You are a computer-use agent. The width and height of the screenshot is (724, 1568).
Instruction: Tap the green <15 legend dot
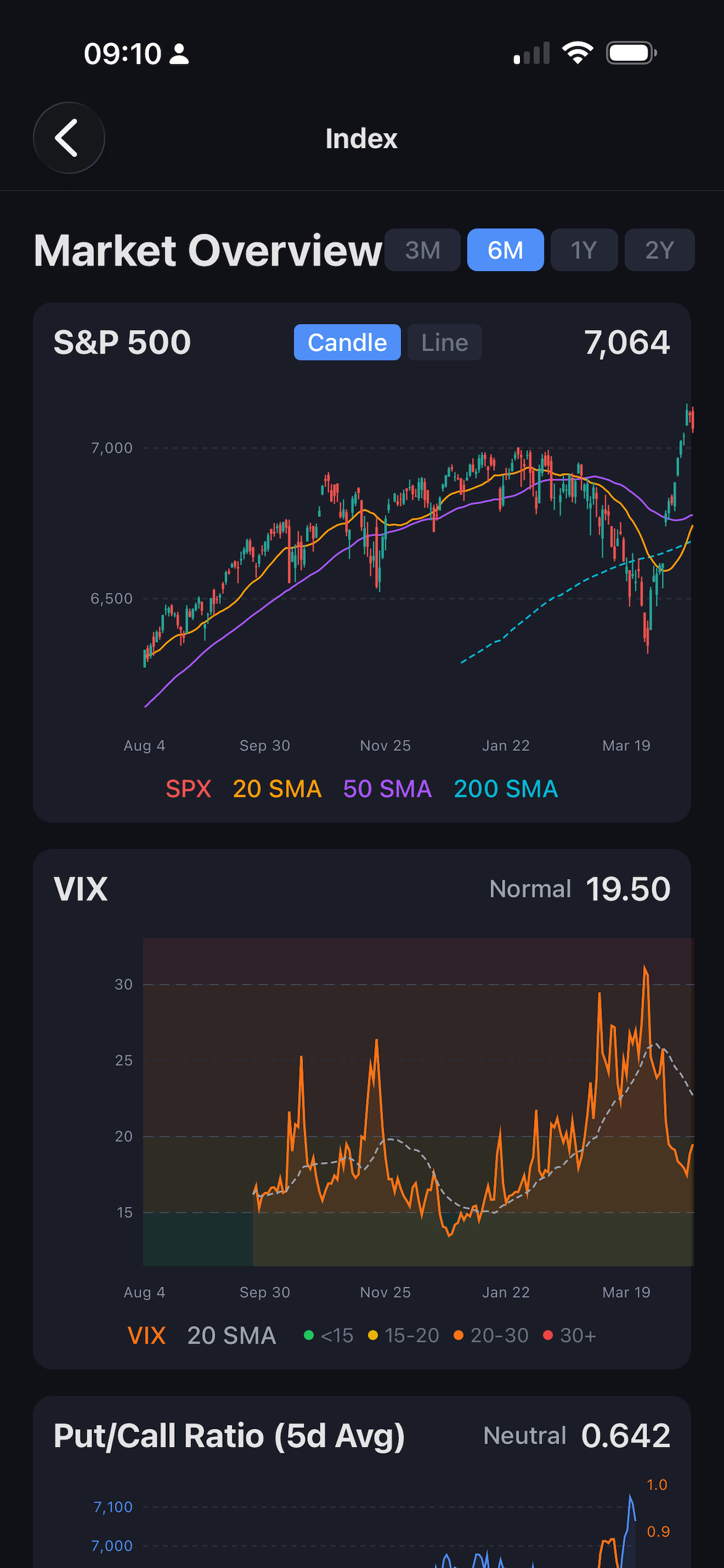[308, 1335]
